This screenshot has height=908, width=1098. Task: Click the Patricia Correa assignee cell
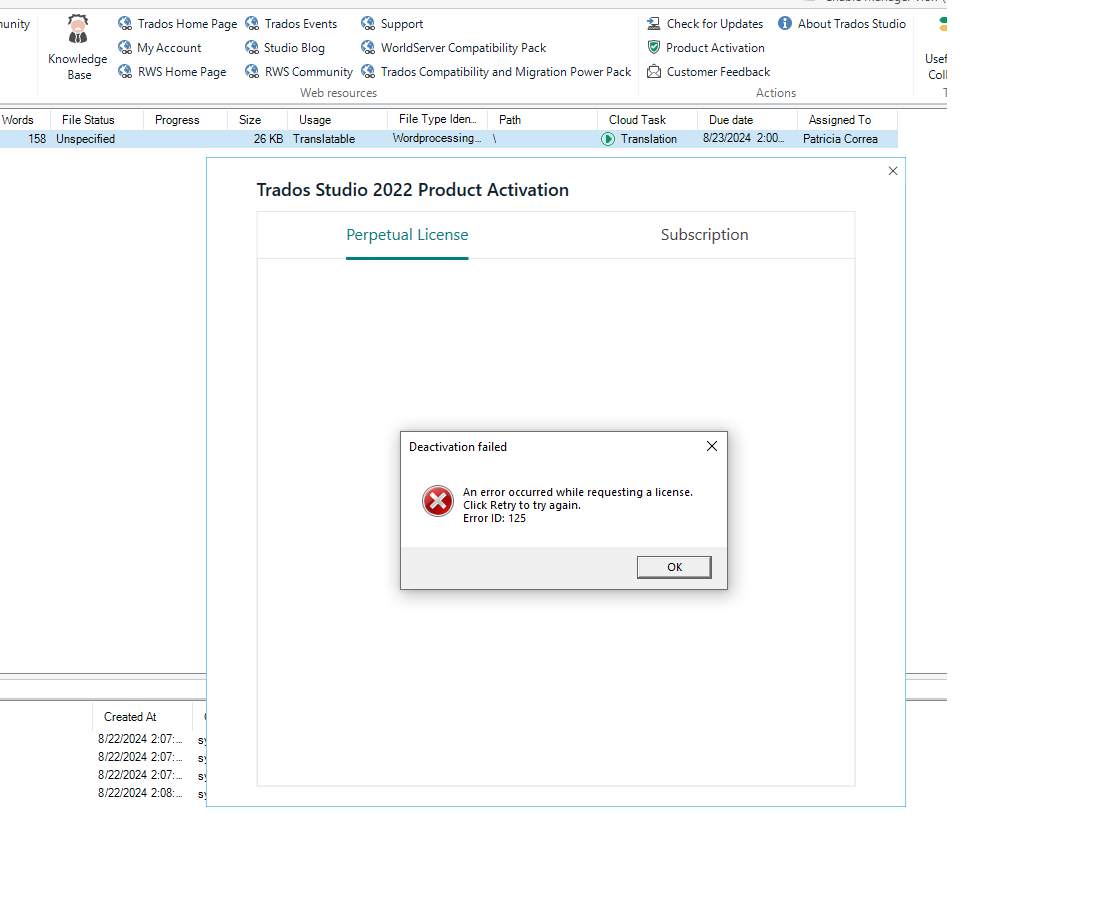(x=840, y=139)
